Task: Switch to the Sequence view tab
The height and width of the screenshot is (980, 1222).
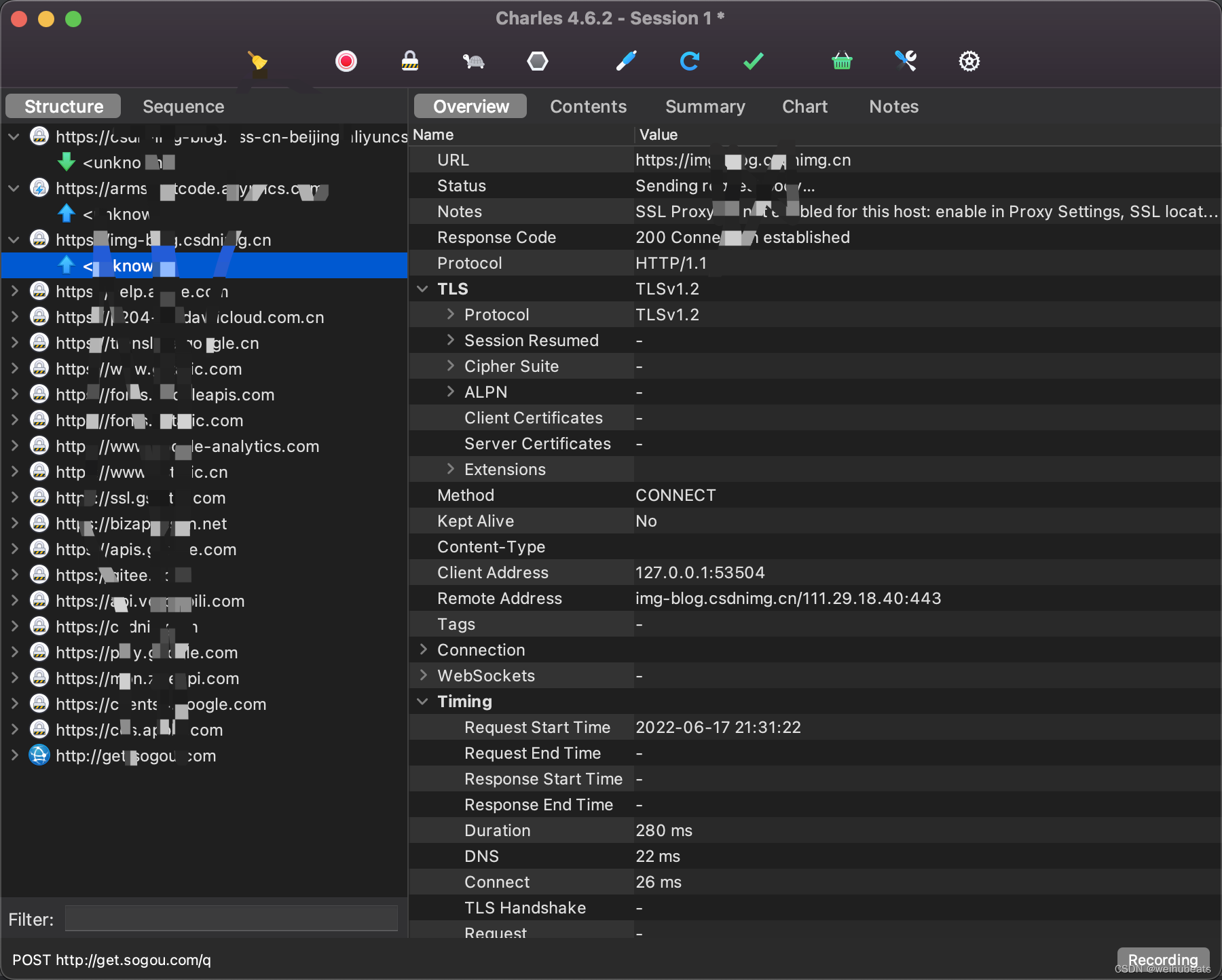Action: coord(183,107)
